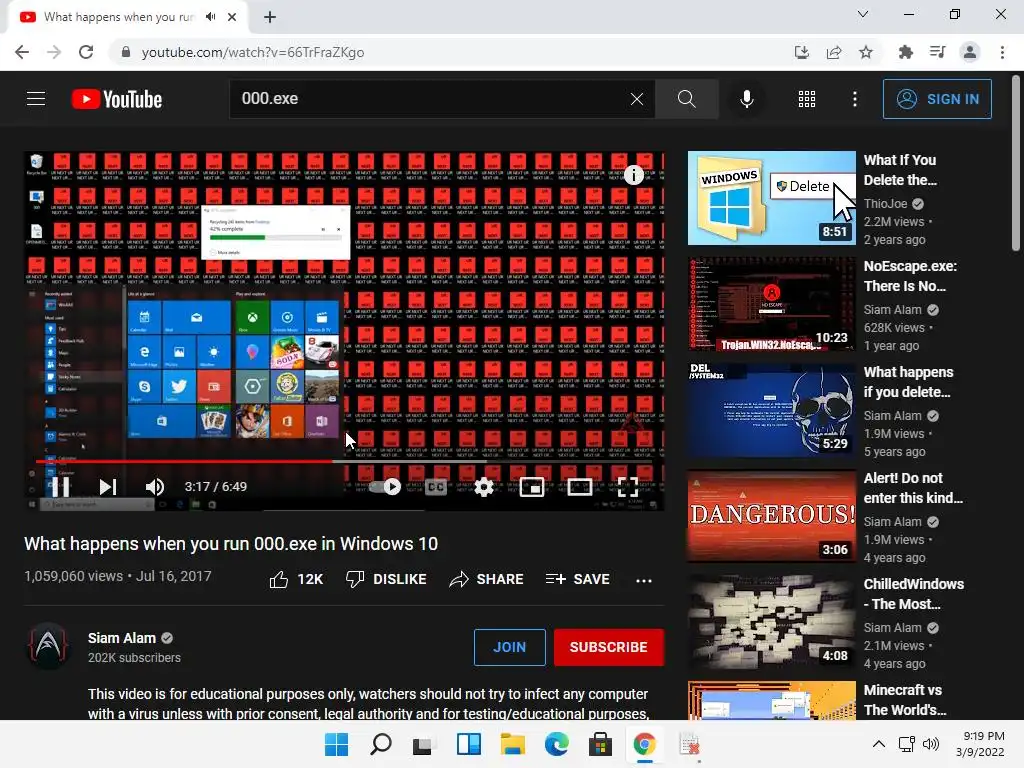The height and width of the screenshot is (768, 1024).
Task: Click the JOIN membership button
Action: click(509, 647)
